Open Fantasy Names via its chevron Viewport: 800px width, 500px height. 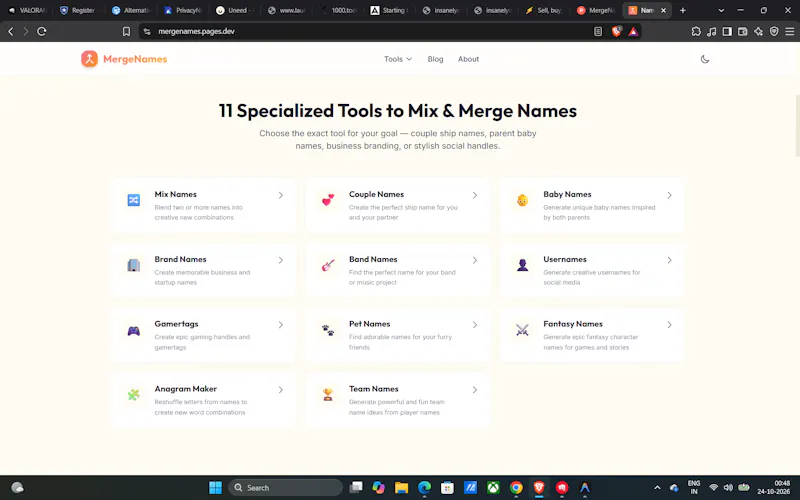669,325
